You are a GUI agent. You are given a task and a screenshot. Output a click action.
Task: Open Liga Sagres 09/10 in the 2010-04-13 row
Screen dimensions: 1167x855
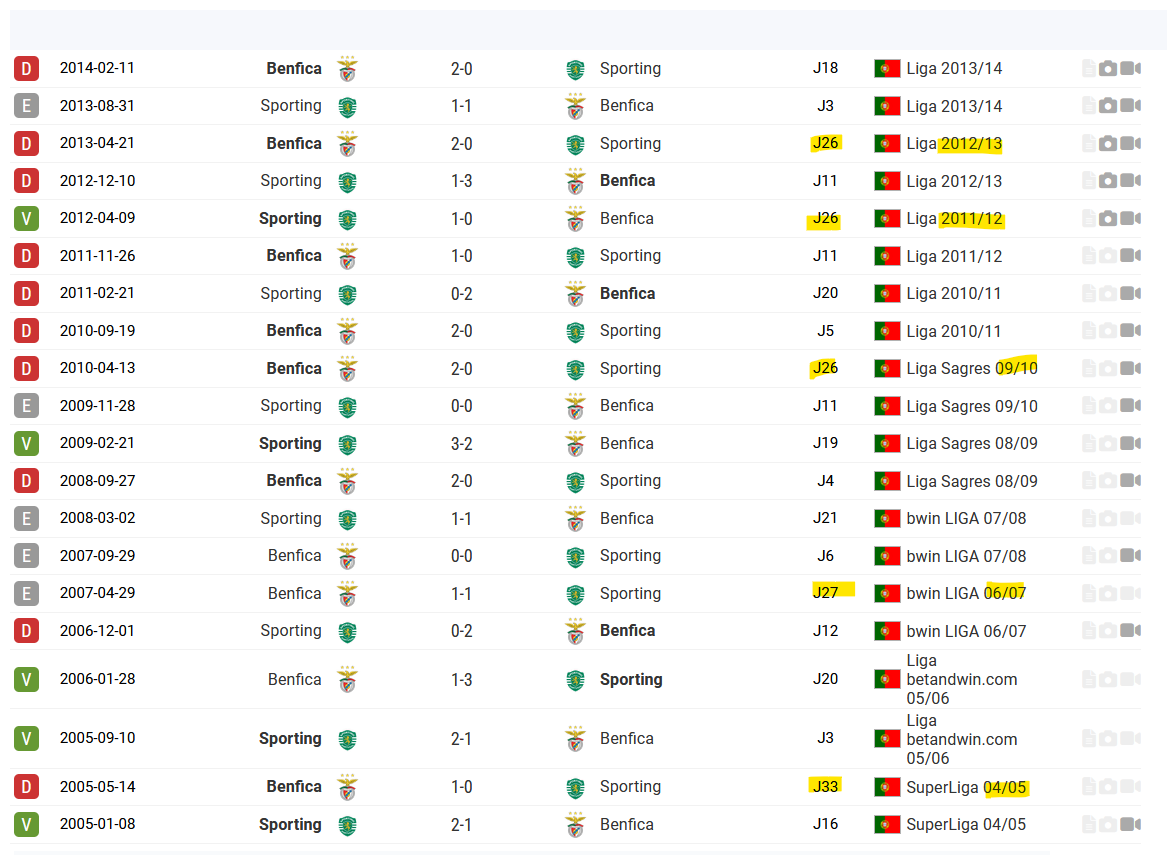(x=971, y=368)
